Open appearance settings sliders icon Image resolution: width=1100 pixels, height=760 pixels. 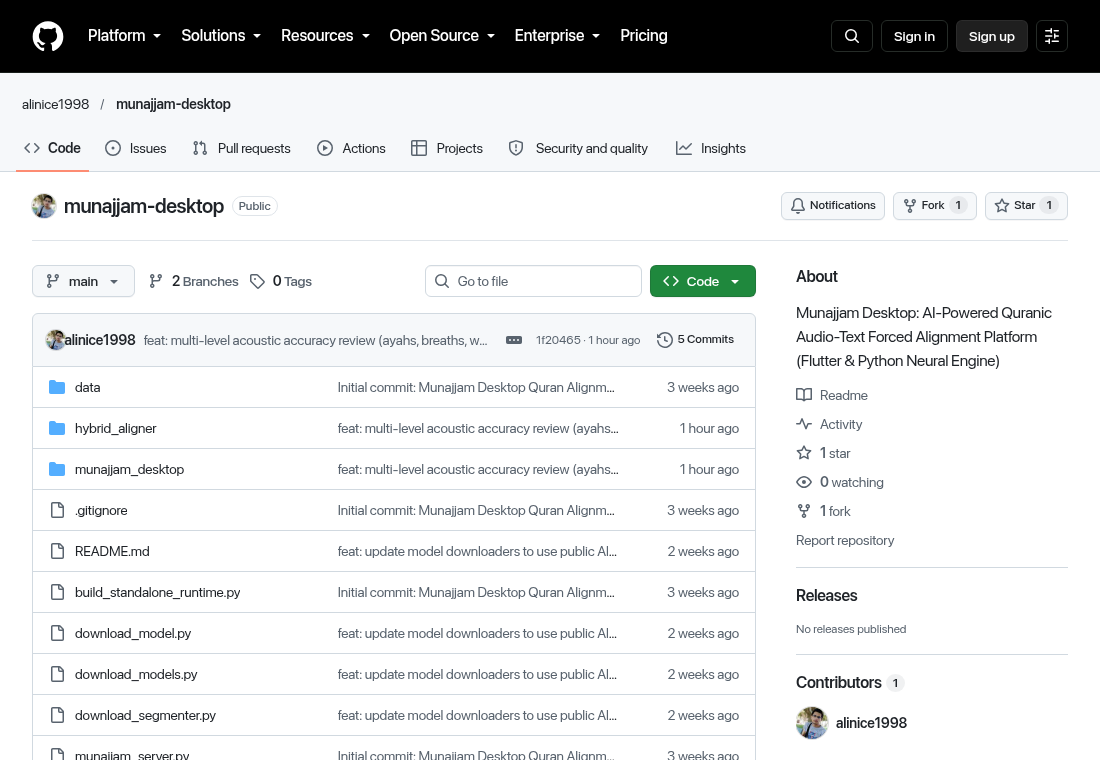coord(1052,36)
